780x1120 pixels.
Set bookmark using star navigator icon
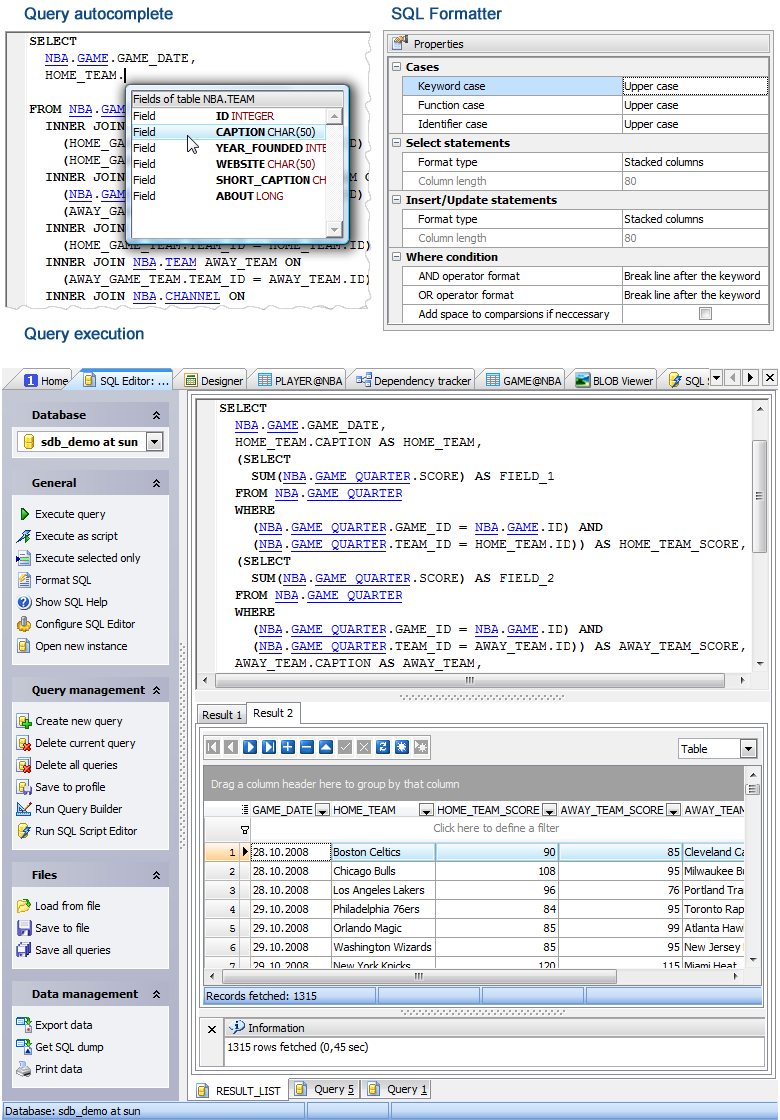(401, 747)
